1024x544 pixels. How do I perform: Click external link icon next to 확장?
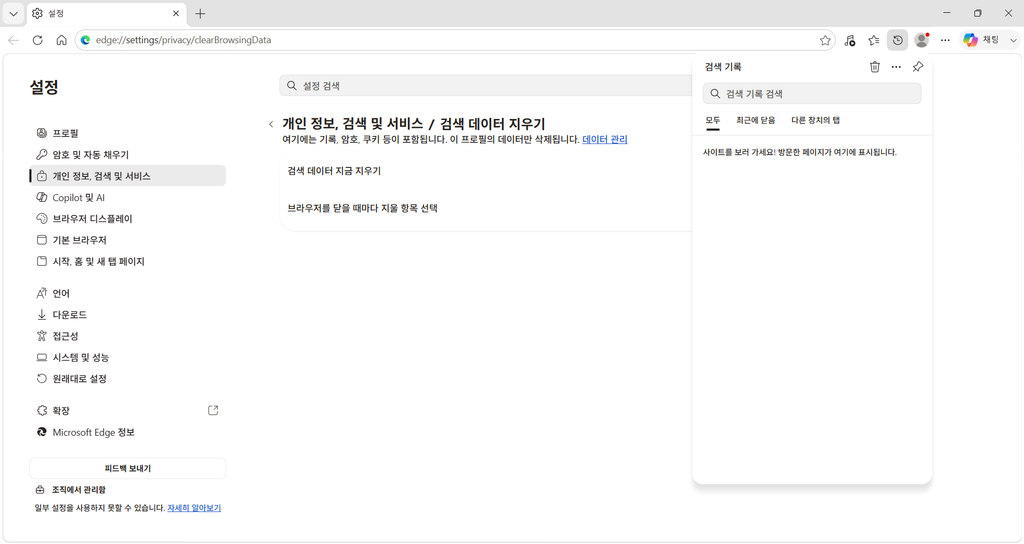[213, 410]
